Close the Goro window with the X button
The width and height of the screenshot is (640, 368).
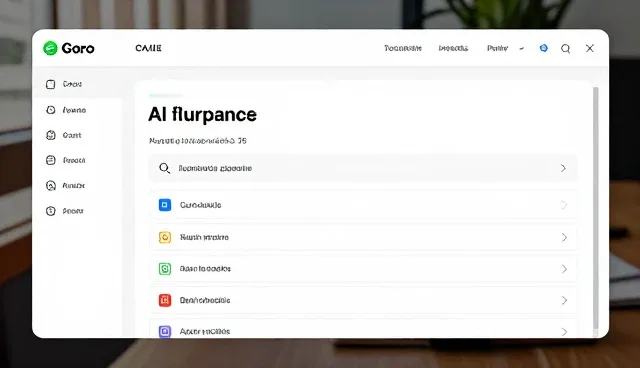coord(590,48)
